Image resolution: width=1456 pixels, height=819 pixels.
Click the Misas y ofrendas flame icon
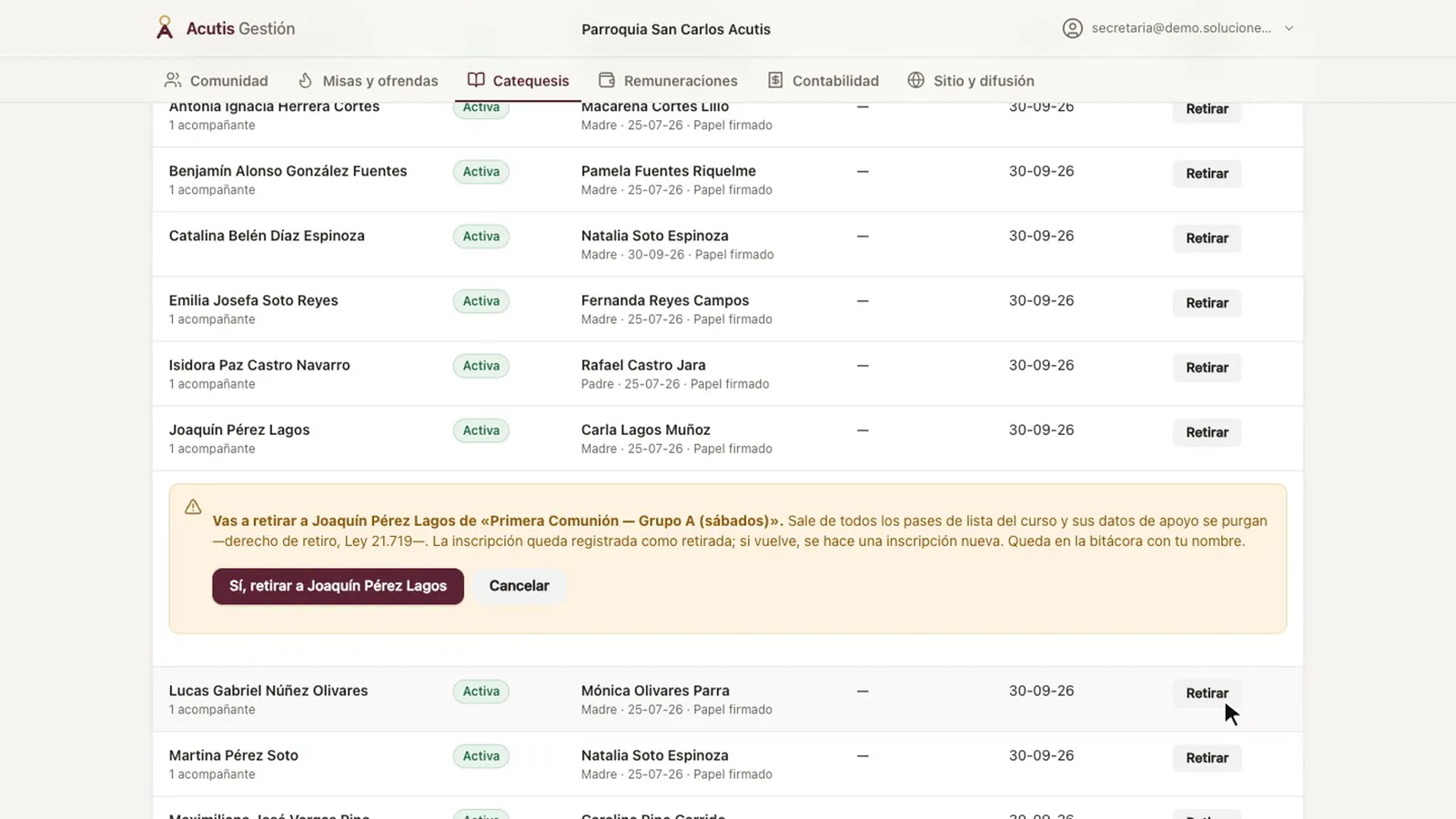[306, 80]
